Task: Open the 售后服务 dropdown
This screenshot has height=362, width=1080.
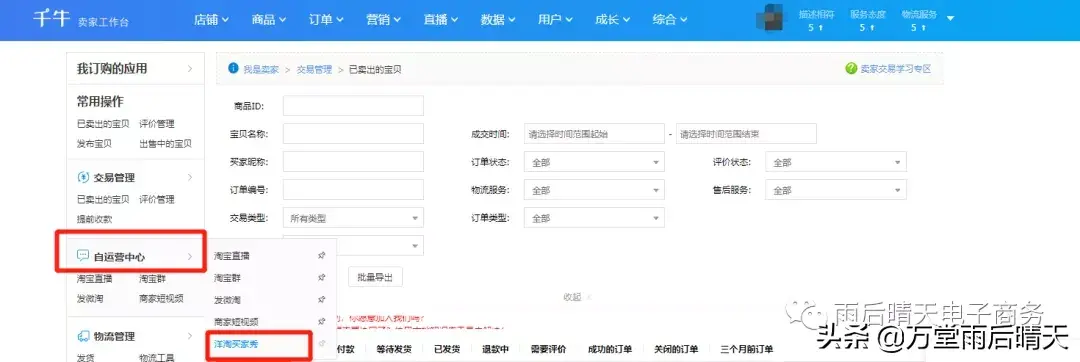Action: pos(835,190)
